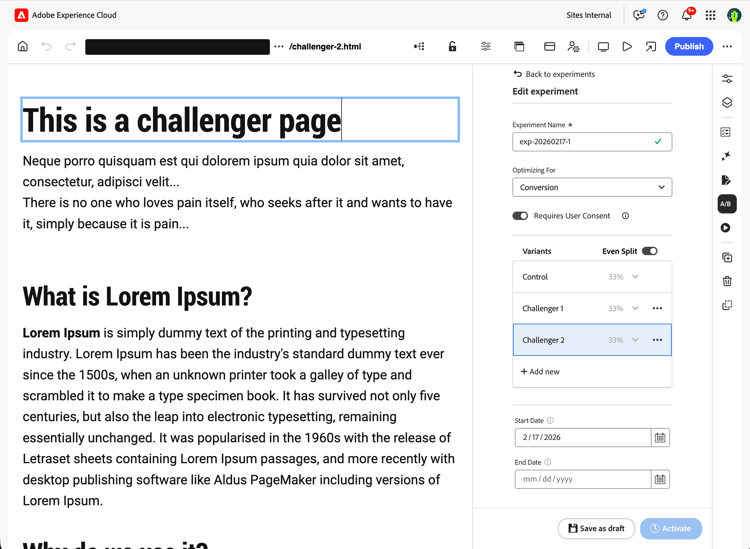Expand the Challenger 1 variant chevron
This screenshot has width=750, height=549.
click(x=635, y=308)
